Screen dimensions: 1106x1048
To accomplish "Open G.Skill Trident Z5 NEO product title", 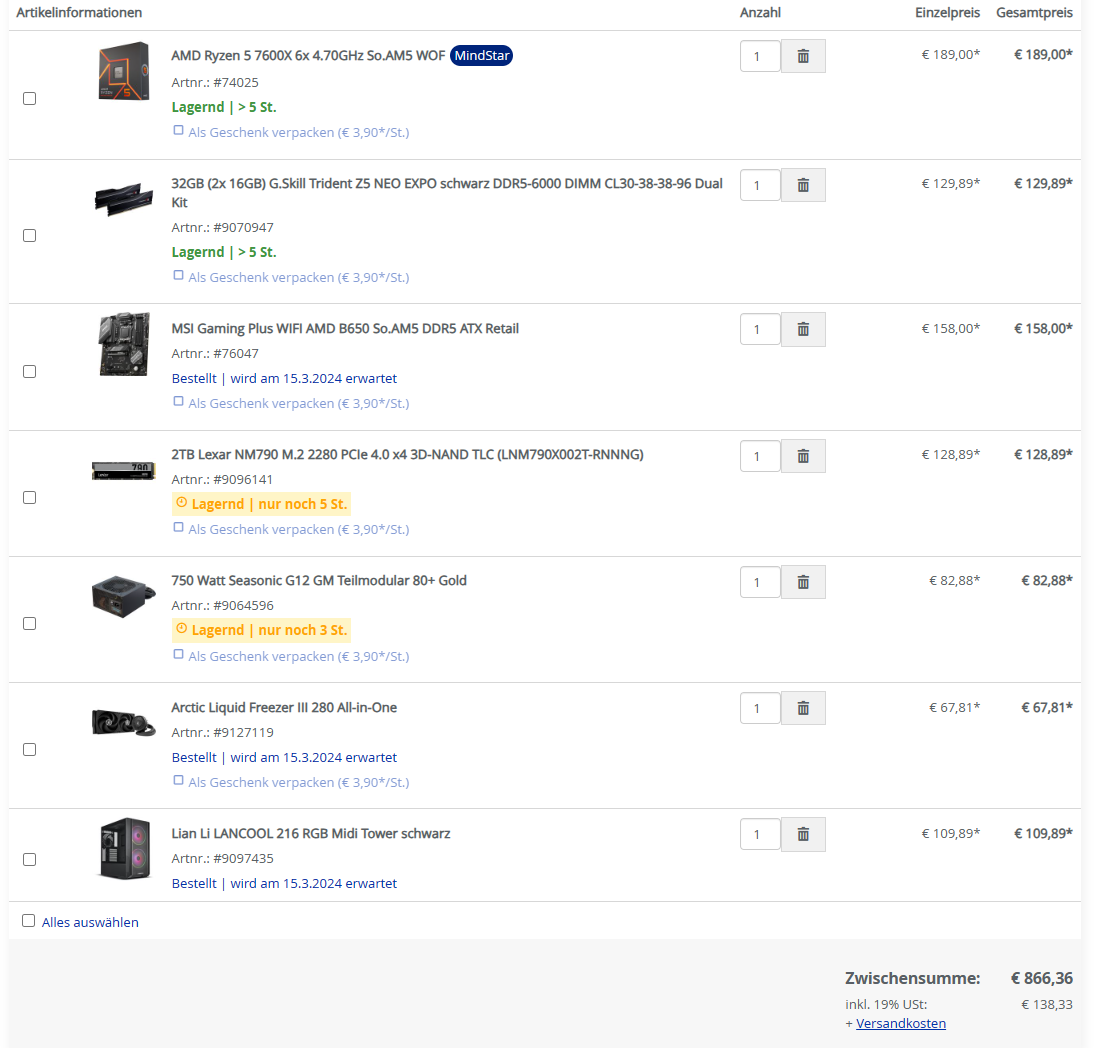I will click(x=447, y=193).
